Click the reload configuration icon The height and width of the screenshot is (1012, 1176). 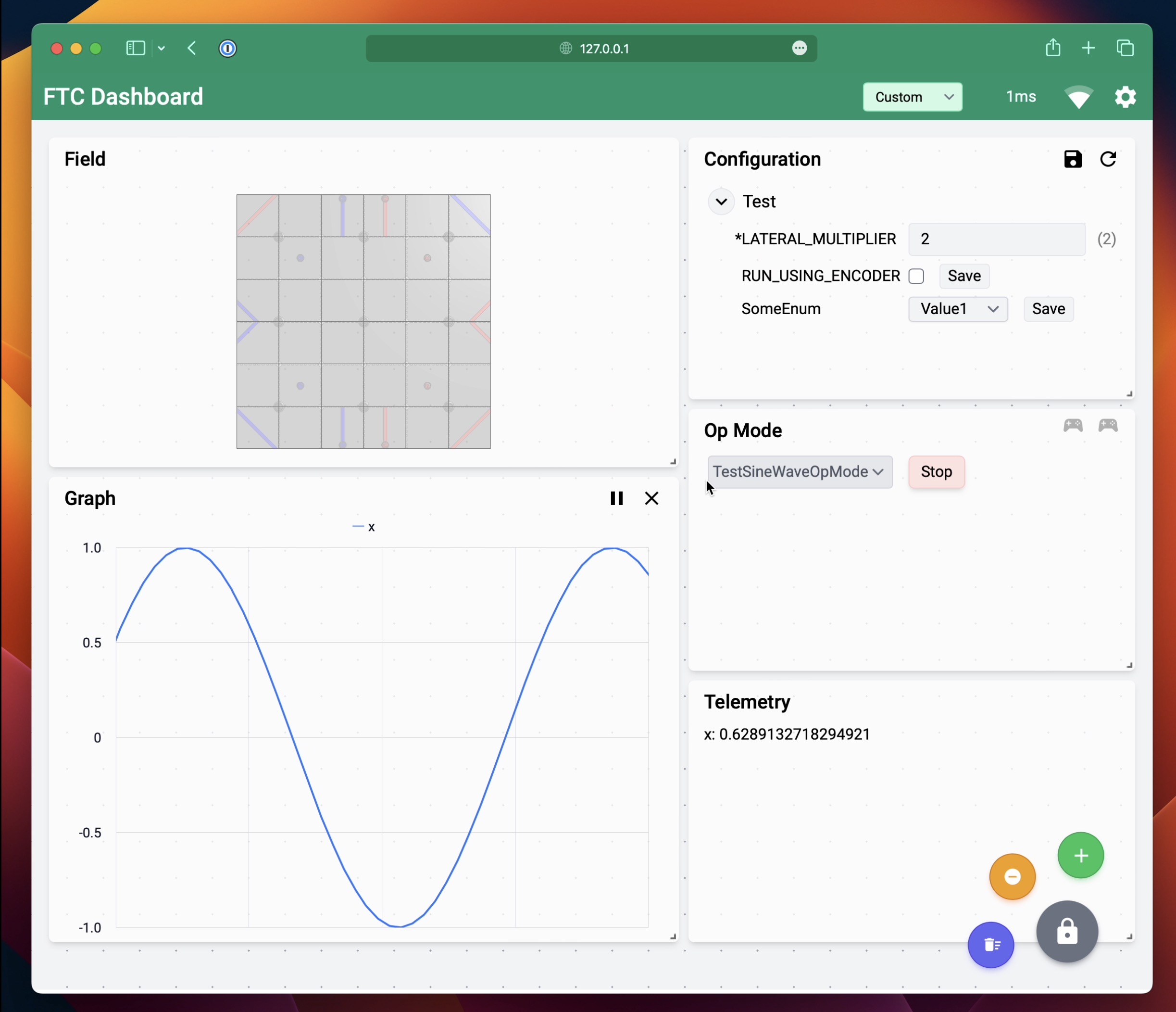1108,159
